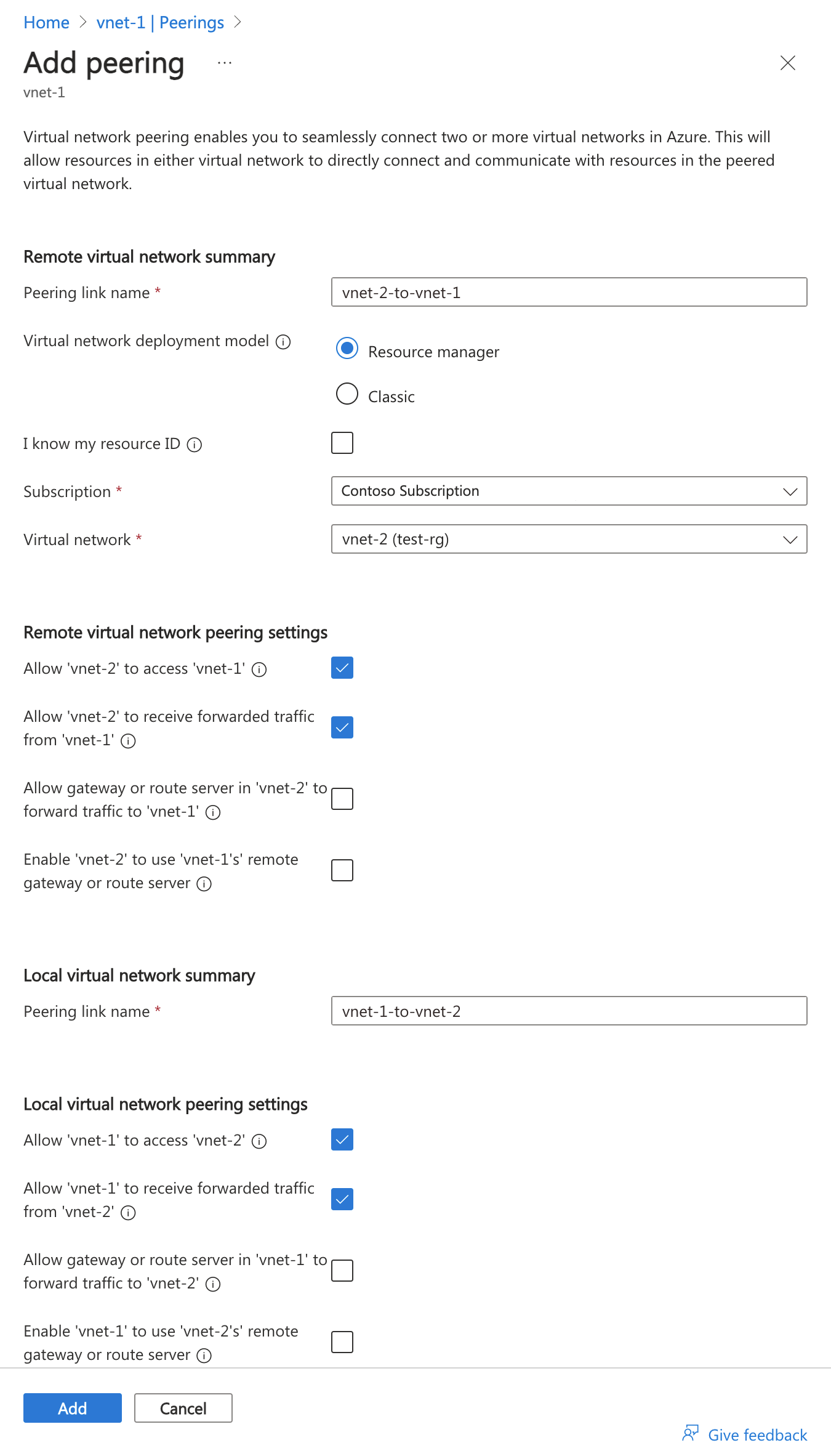Select the Classic deployment model
Image resolution: width=831 pixels, height=1456 pixels.
pos(347,395)
